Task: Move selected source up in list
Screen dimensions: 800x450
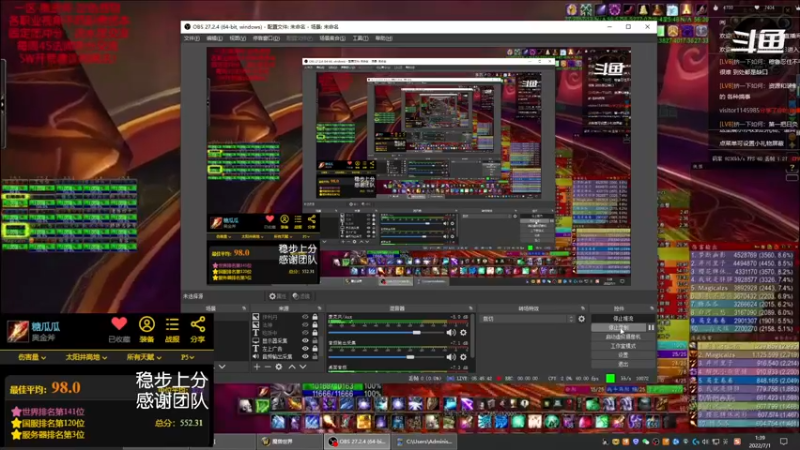Action: click(x=292, y=366)
